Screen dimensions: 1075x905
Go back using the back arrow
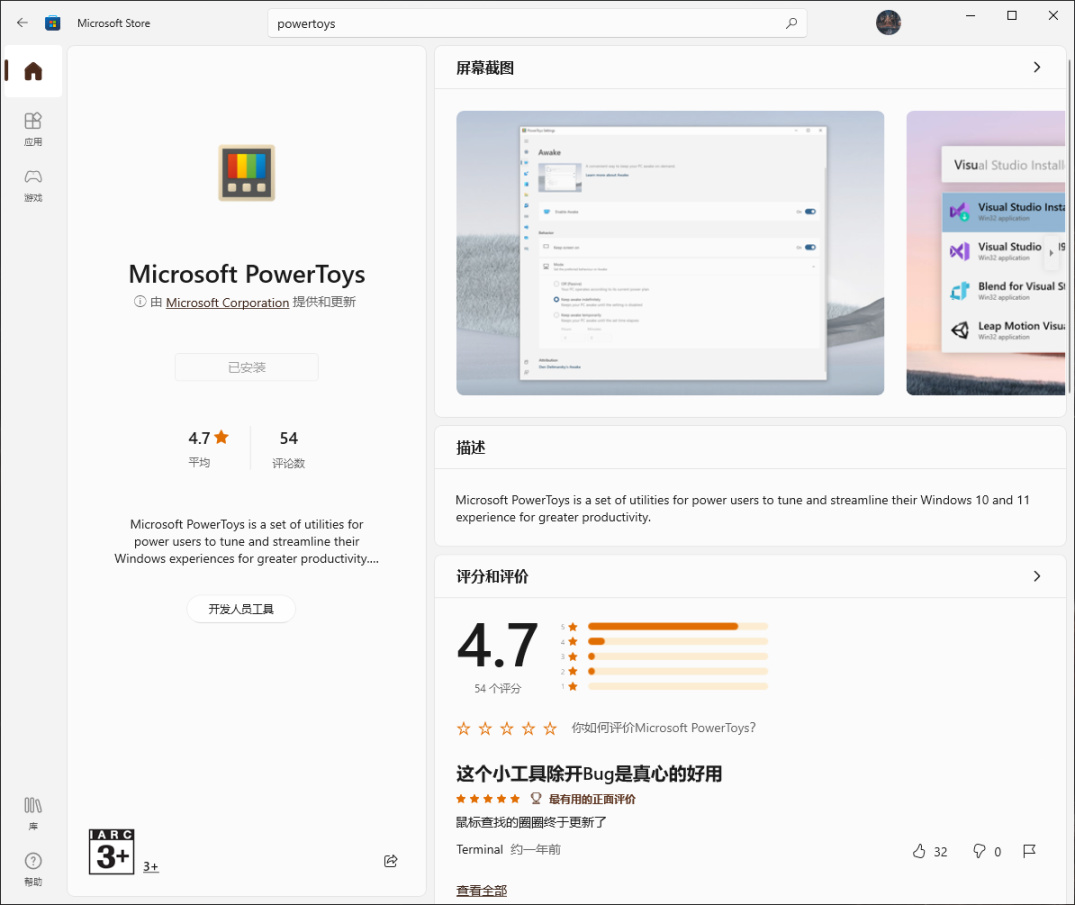pyautogui.click(x=22, y=23)
